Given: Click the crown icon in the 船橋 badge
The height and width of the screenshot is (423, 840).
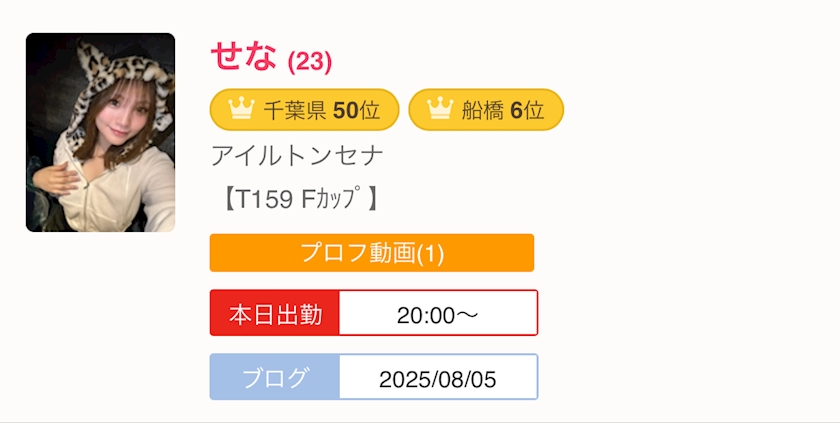Looking at the screenshot, I should (x=440, y=110).
